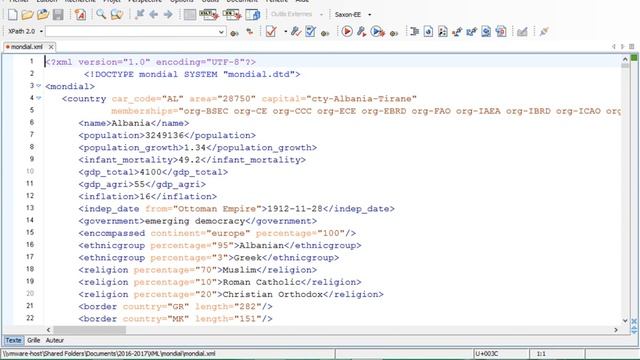Create a new document via toolbar

click(x=12, y=15)
